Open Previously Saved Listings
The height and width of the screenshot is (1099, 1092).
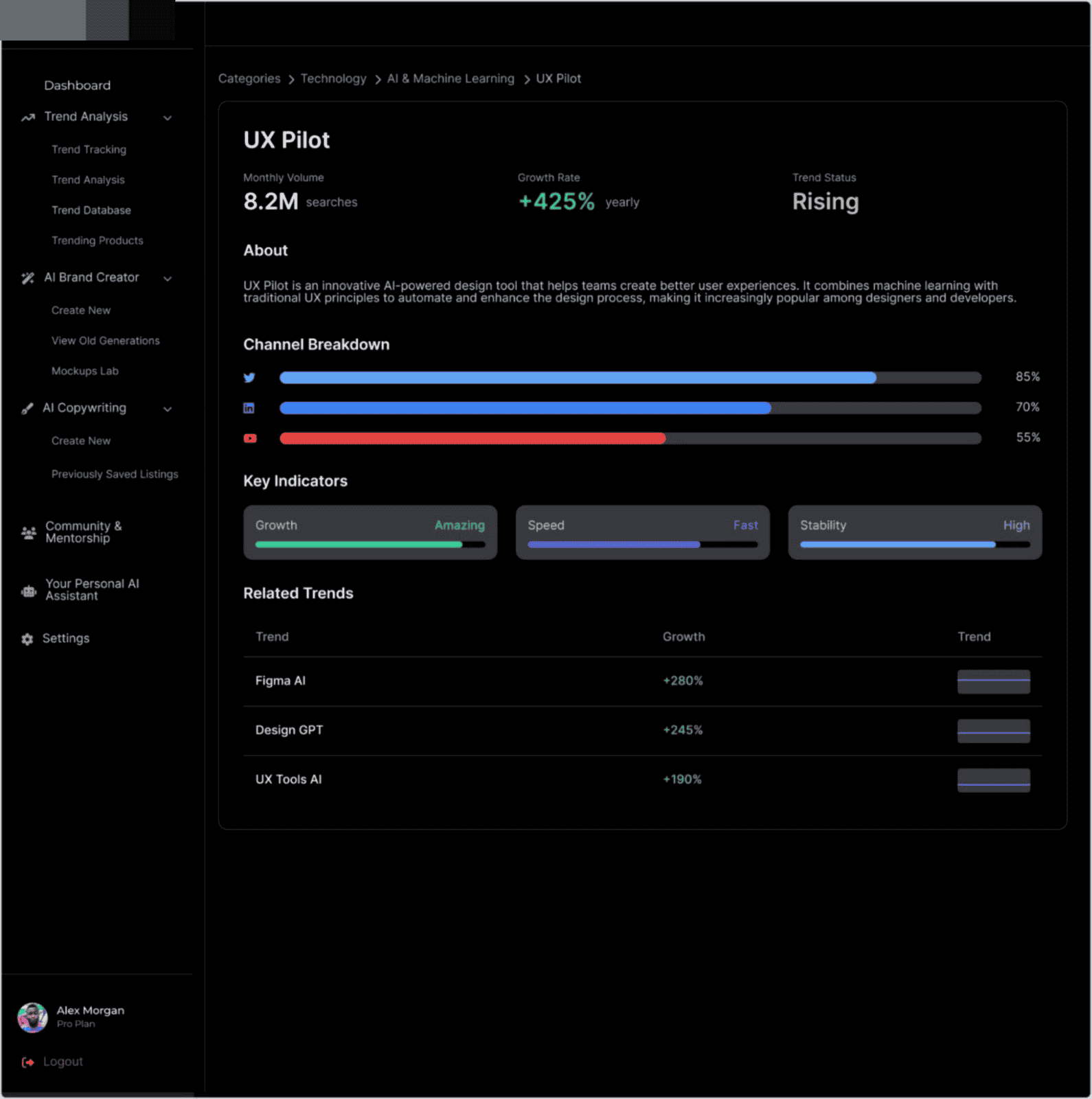tap(114, 475)
